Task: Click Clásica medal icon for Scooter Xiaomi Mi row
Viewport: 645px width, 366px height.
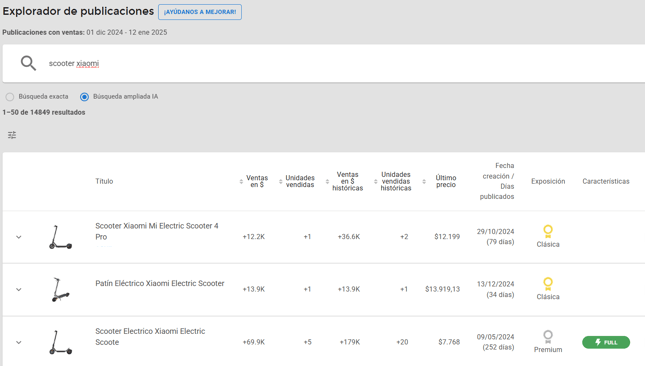Action: point(548,231)
